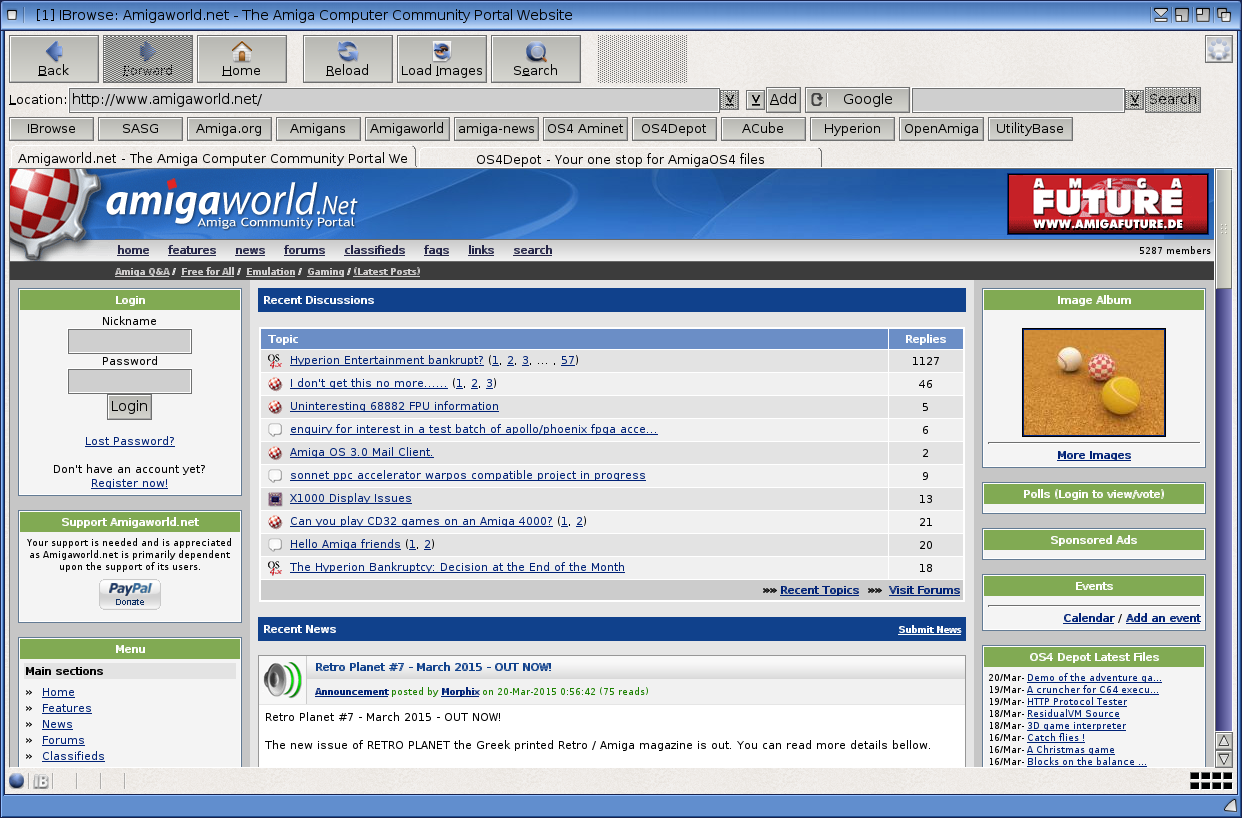Click the reply count 1127
The height and width of the screenshot is (818, 1242).
click(926, 361)
